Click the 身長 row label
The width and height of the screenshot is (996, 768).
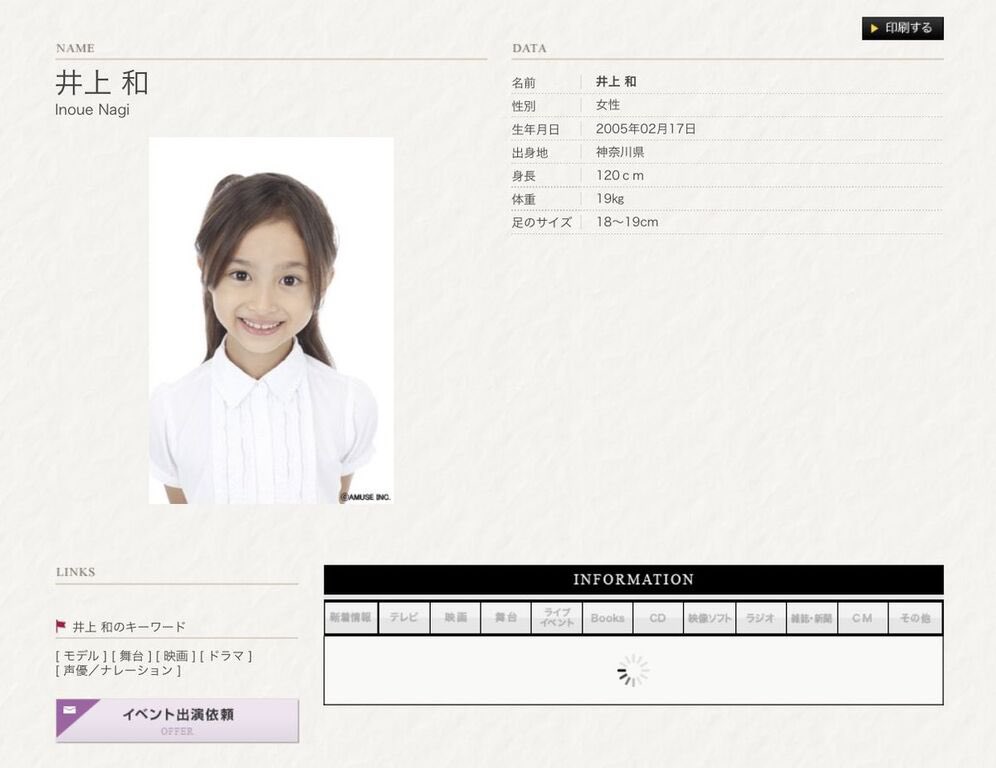pos(524,176)
